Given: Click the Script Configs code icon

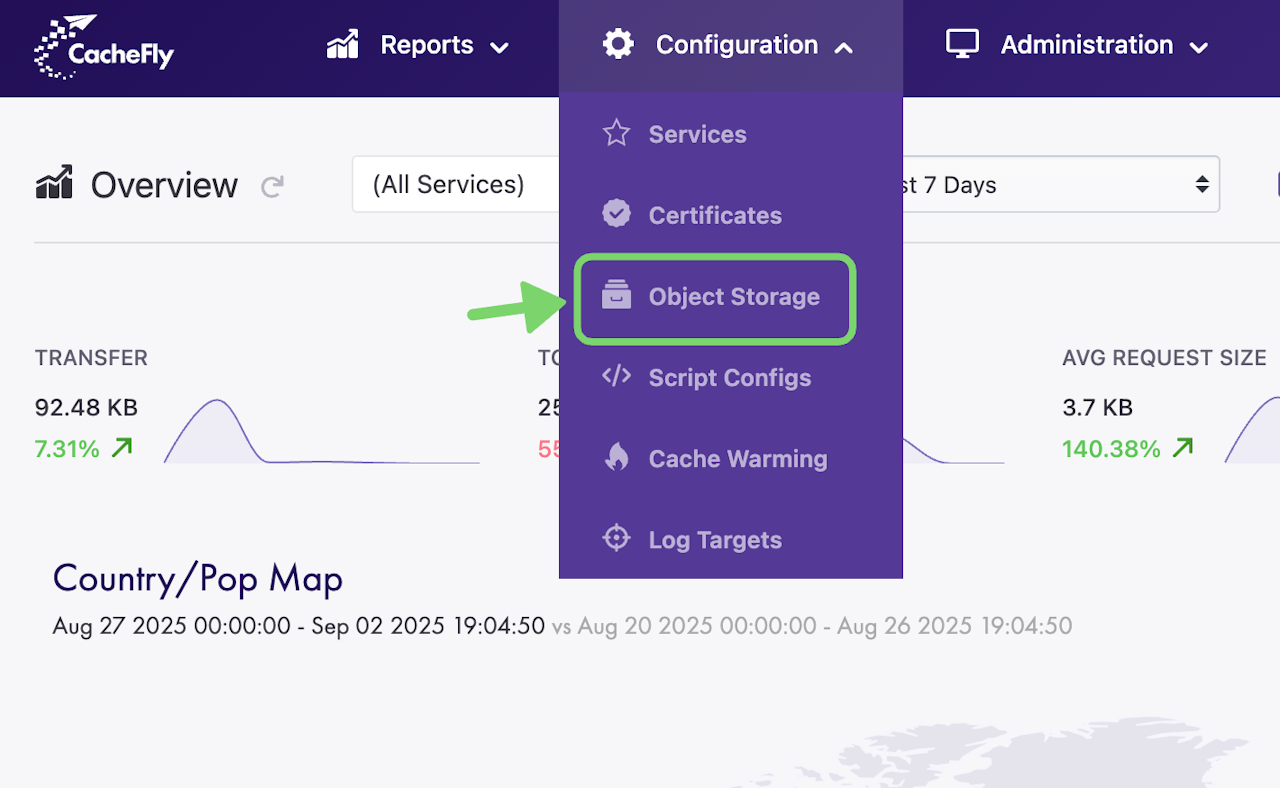Looking at the screenshot, I should pyautogui.click(x=616, y=377).
